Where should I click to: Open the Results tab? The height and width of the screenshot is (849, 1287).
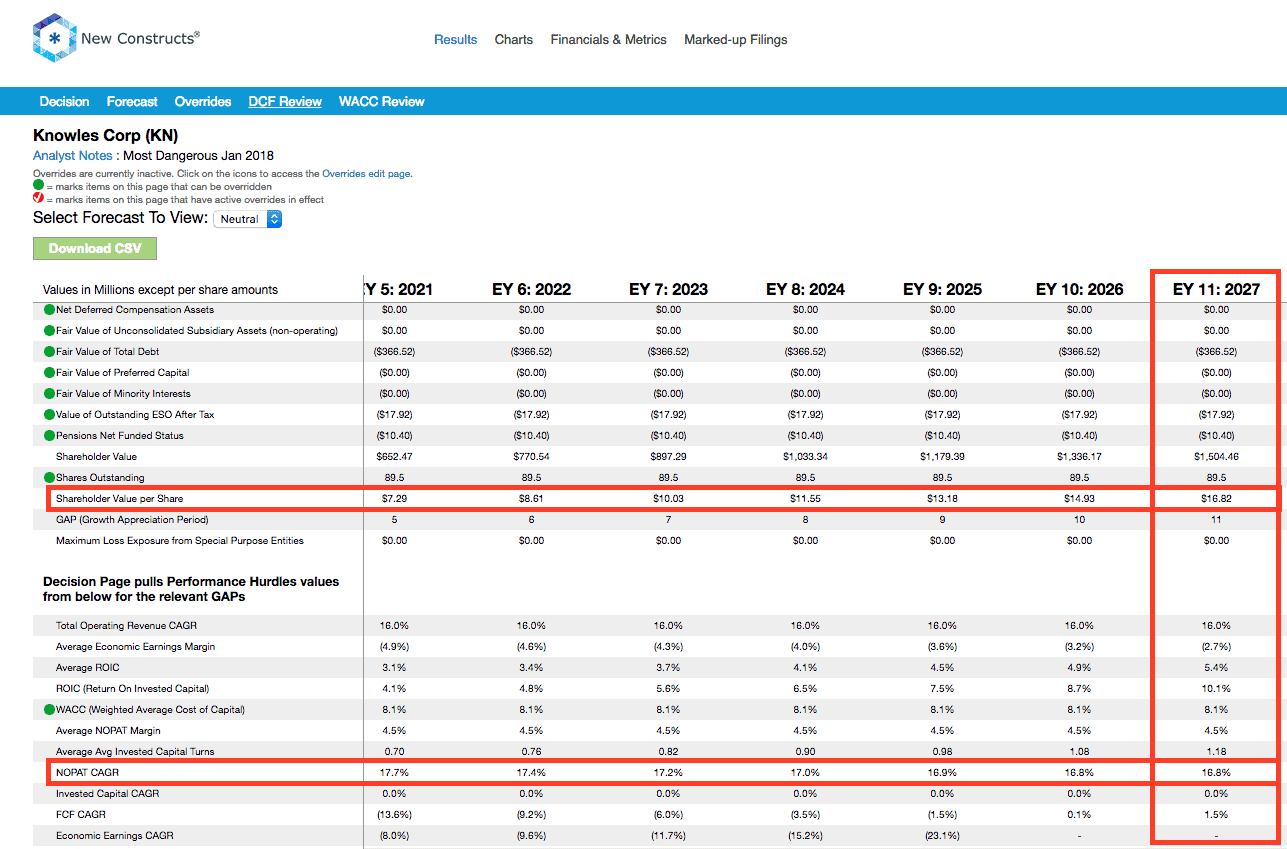pyautogui.click(x=455, y=40)
